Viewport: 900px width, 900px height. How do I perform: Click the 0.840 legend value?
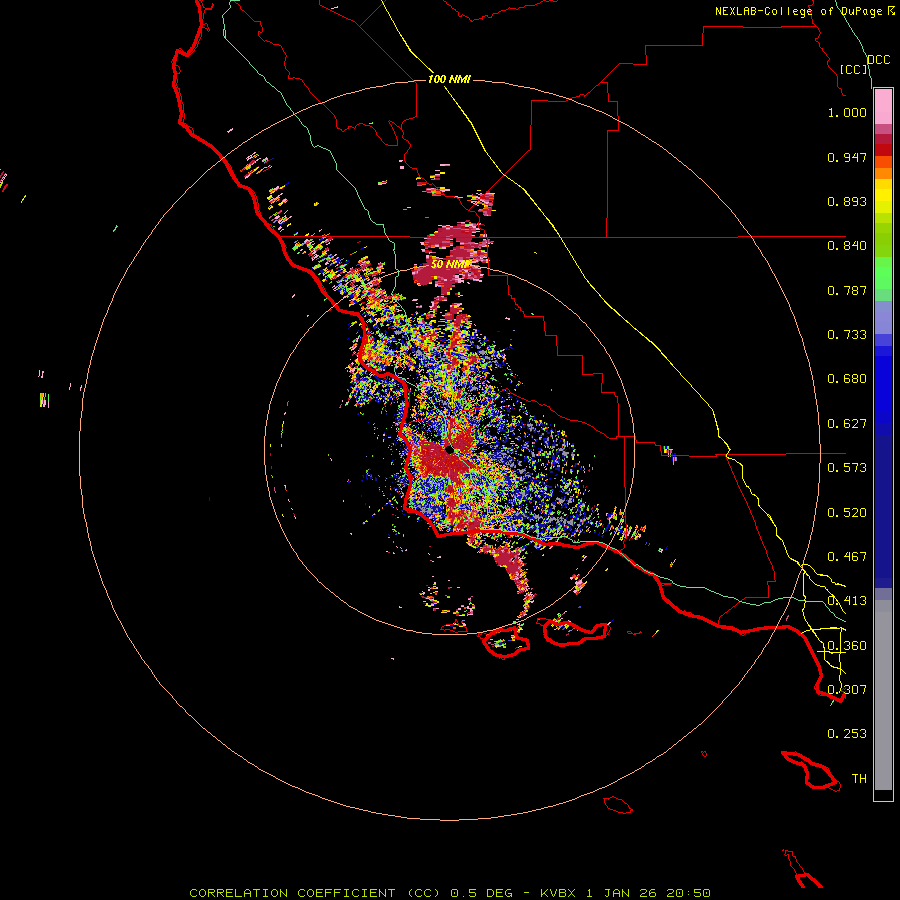click(847, 246)
